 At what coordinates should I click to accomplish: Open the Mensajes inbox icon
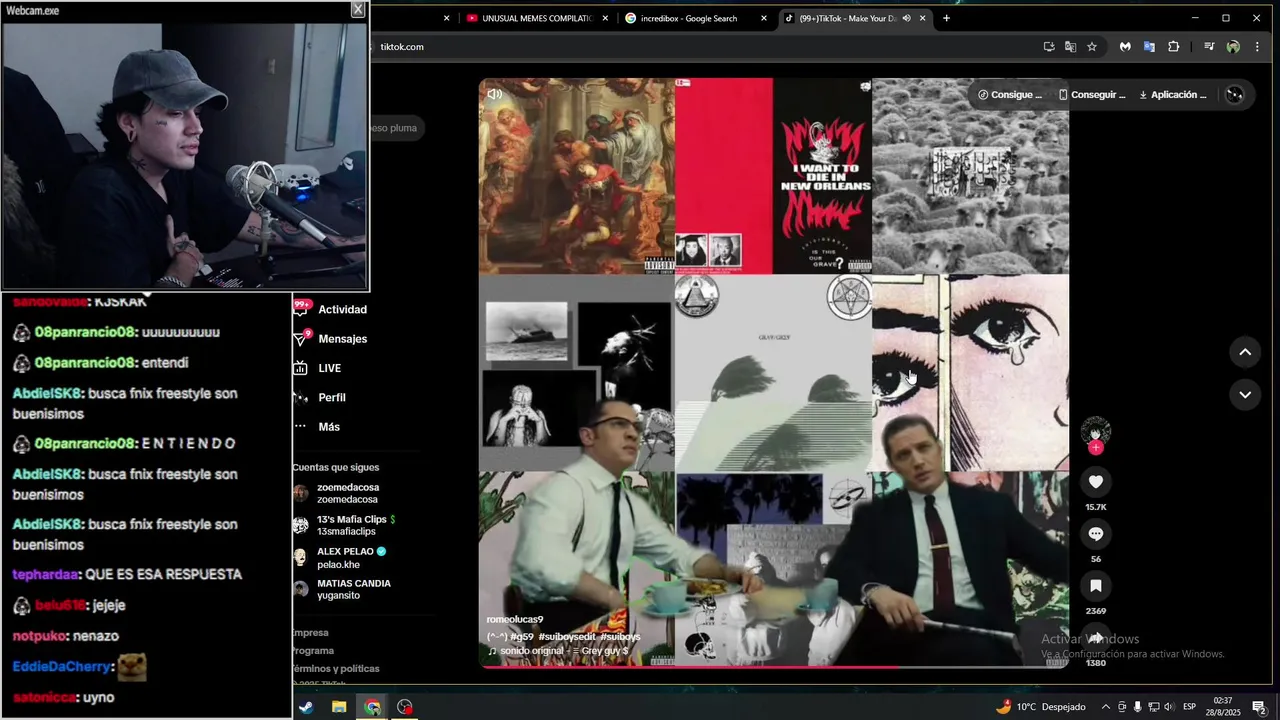300,339
